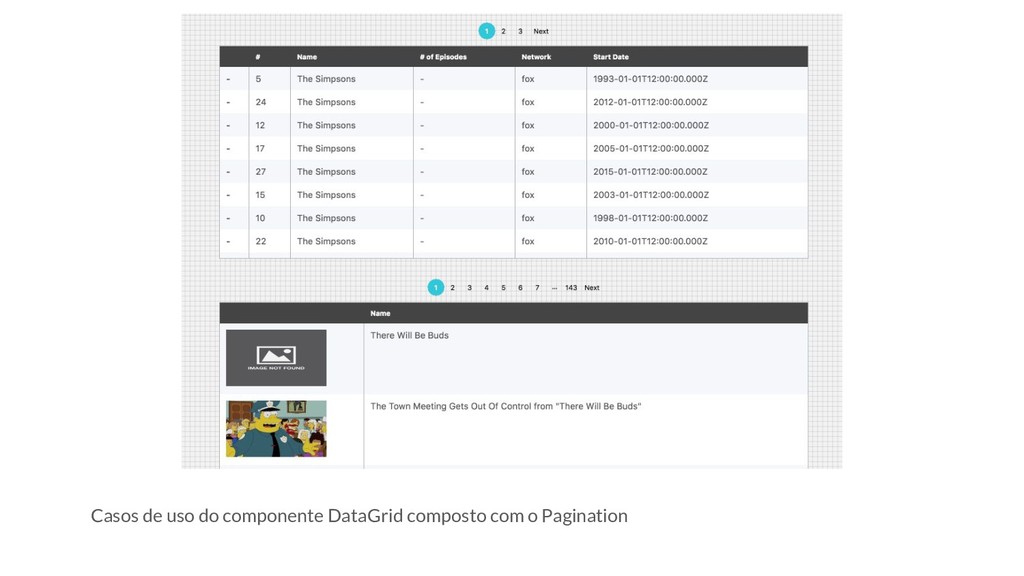Click The Town Meeting Gets Out Of Control title
This screenshot has width=1024, height=576.
tap(505, 406)
